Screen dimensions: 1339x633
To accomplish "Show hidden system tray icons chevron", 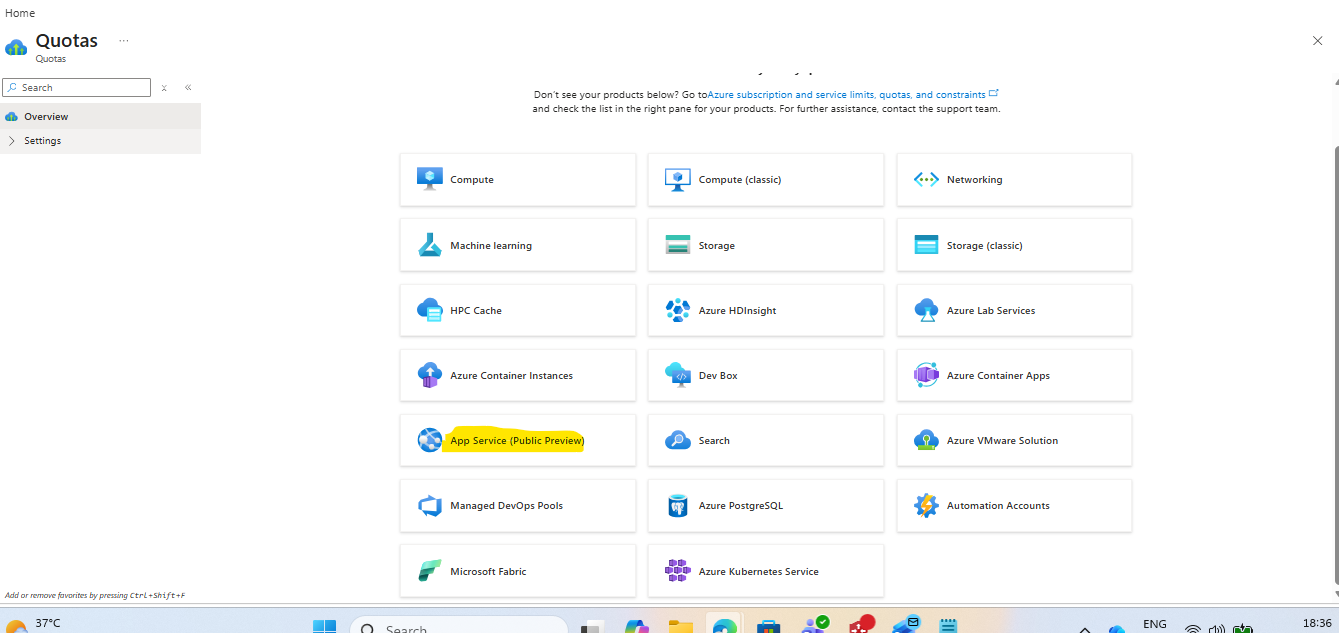I will point(1085,628).
